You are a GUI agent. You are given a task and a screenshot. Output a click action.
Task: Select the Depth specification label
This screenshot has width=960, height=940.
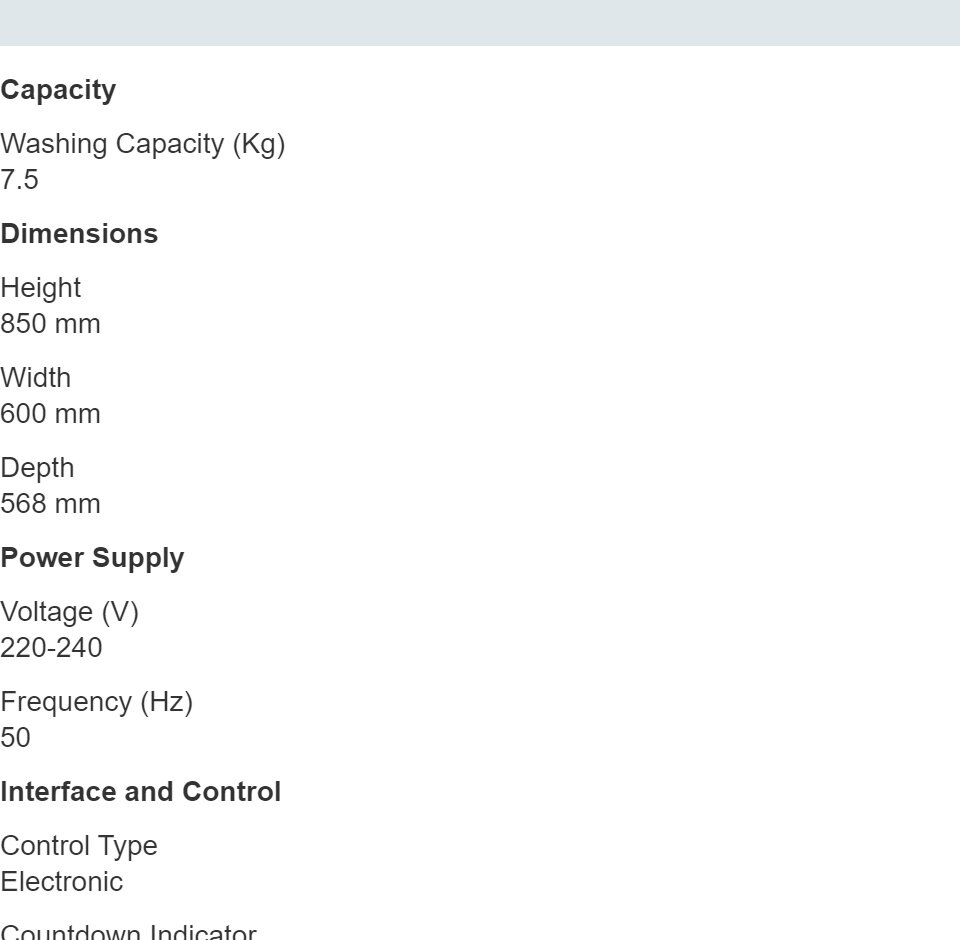[x=37, y=468]
